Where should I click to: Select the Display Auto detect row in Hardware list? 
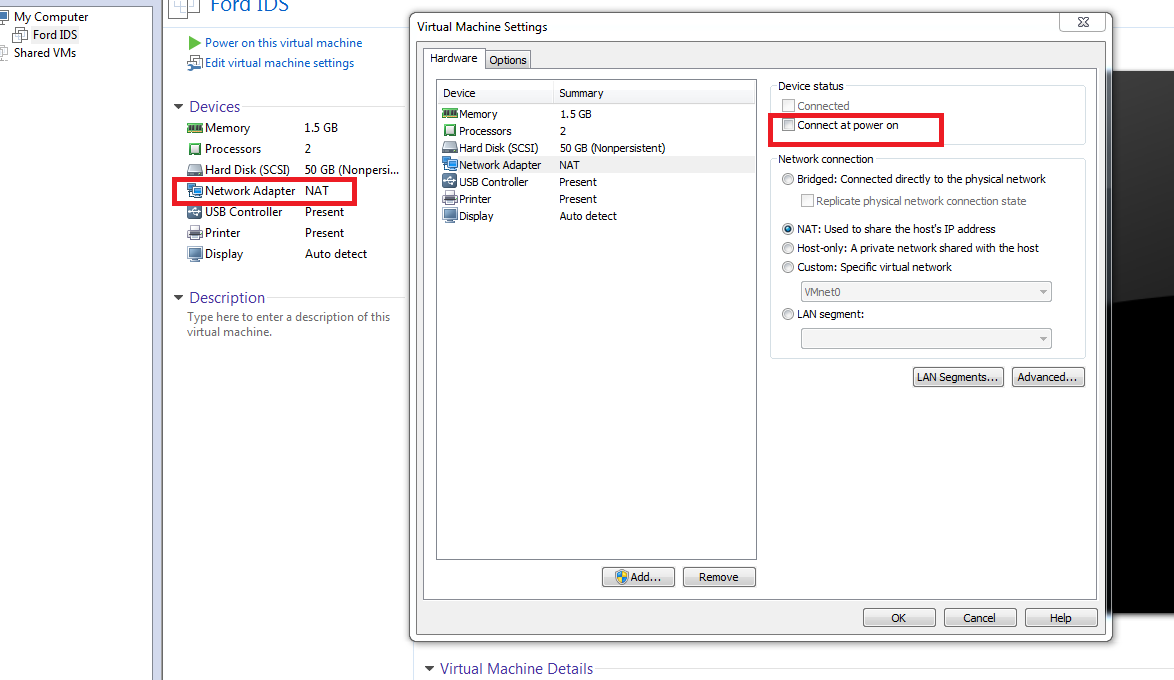pyautogui.click(x=596, y=216)
